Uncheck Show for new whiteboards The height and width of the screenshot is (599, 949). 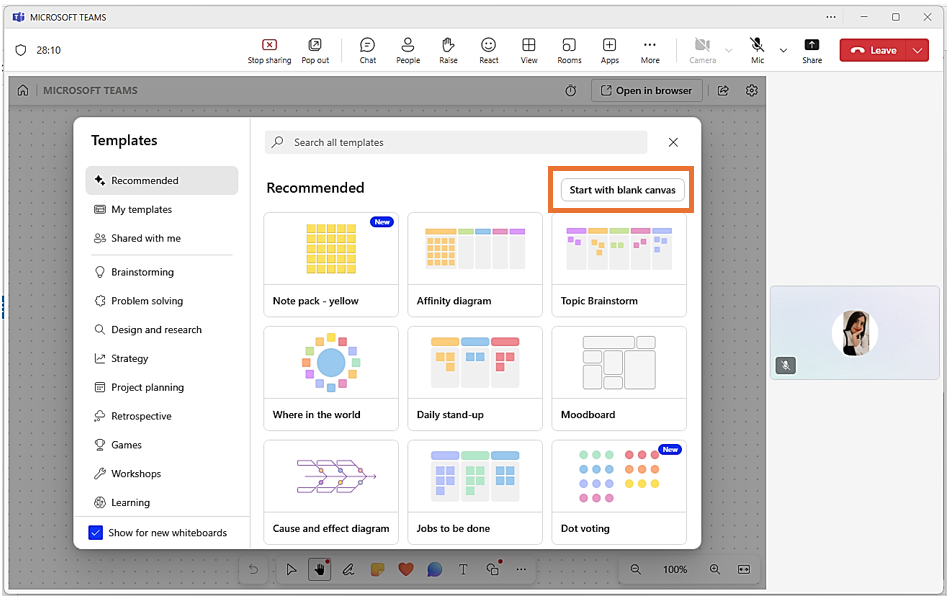point(96,533)
